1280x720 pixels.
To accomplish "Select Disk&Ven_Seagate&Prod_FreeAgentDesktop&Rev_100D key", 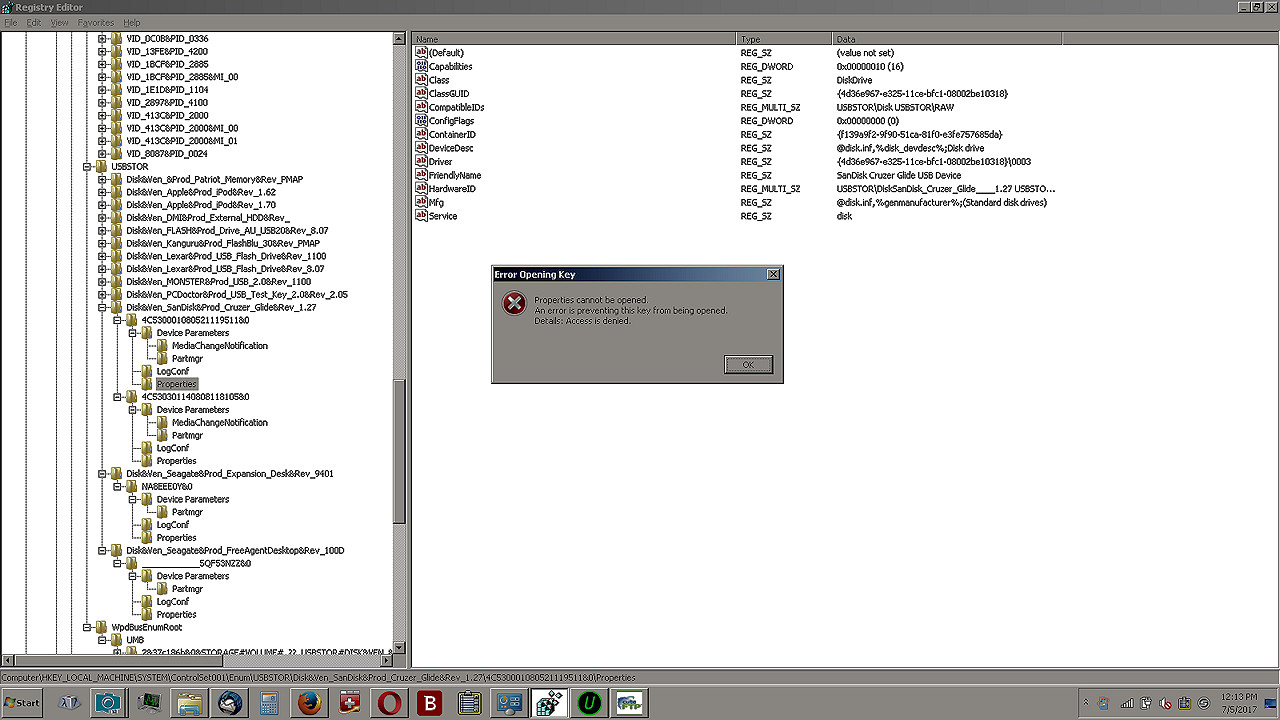I will (235, 551).
